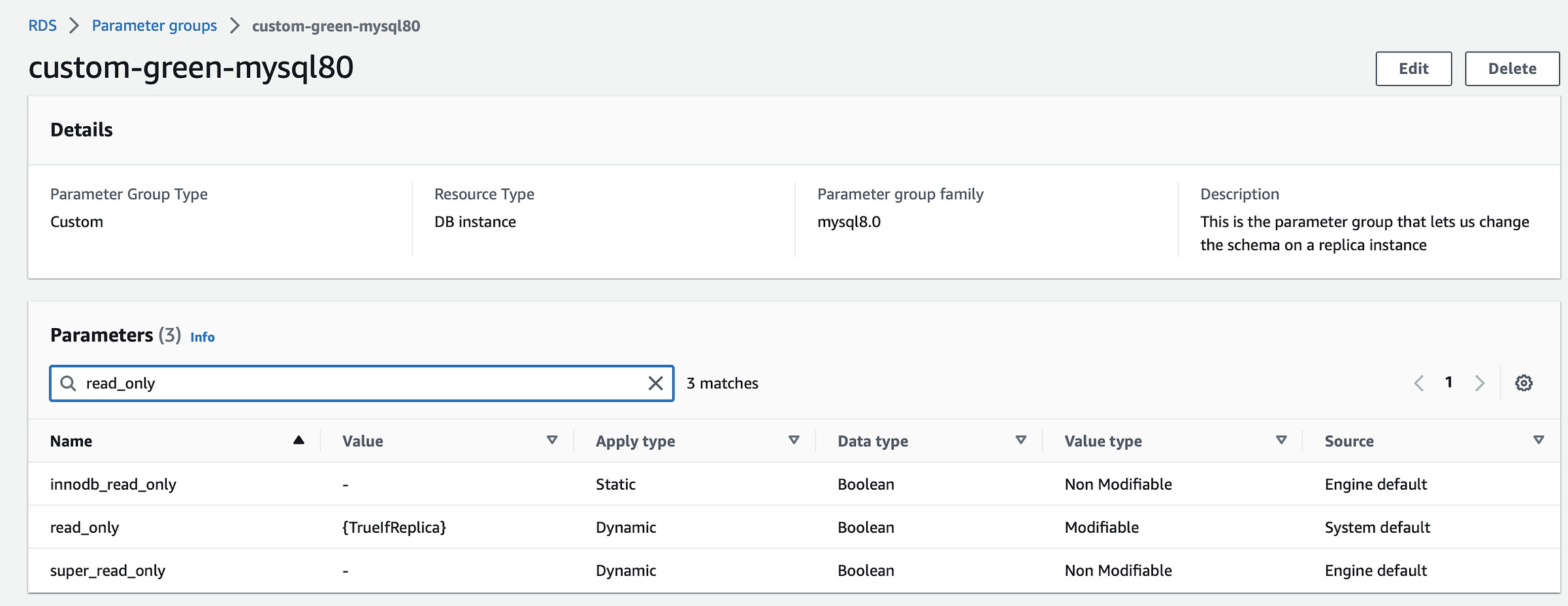1568x606 pixels.
Task: Select page number 1
Action: coord(1448,382)
